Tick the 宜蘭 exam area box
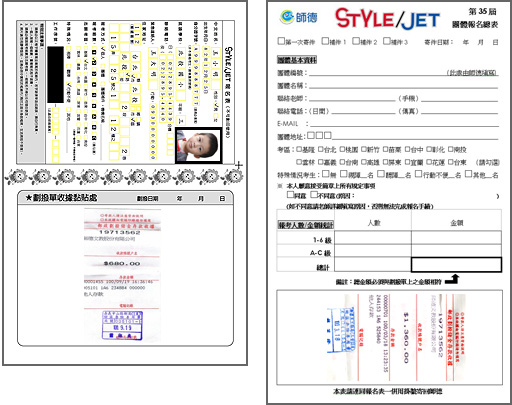The height and width of the screenshot is (405, 512). (x=407, y=162)
